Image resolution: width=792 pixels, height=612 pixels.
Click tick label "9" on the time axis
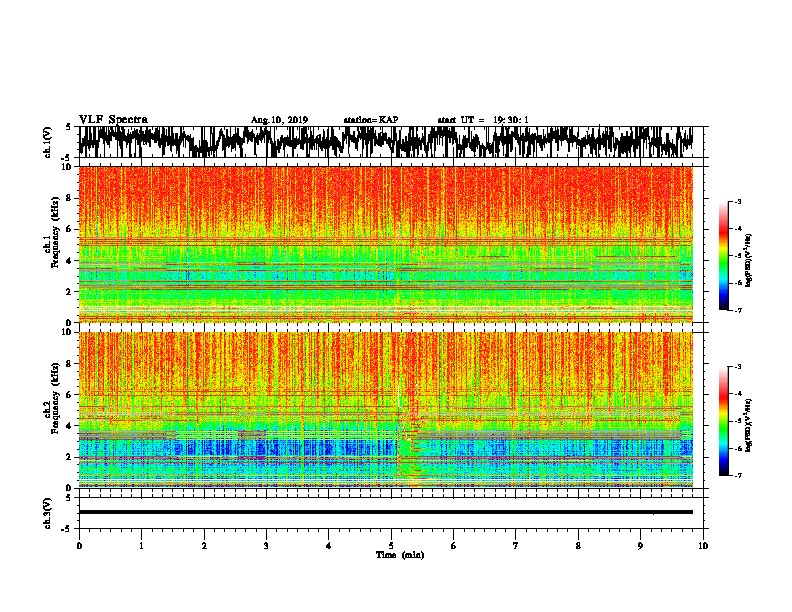tap(640, 546)
